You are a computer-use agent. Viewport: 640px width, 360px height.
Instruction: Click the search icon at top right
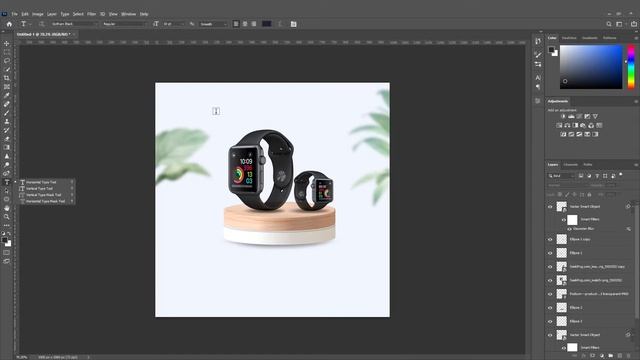[609, 24]
